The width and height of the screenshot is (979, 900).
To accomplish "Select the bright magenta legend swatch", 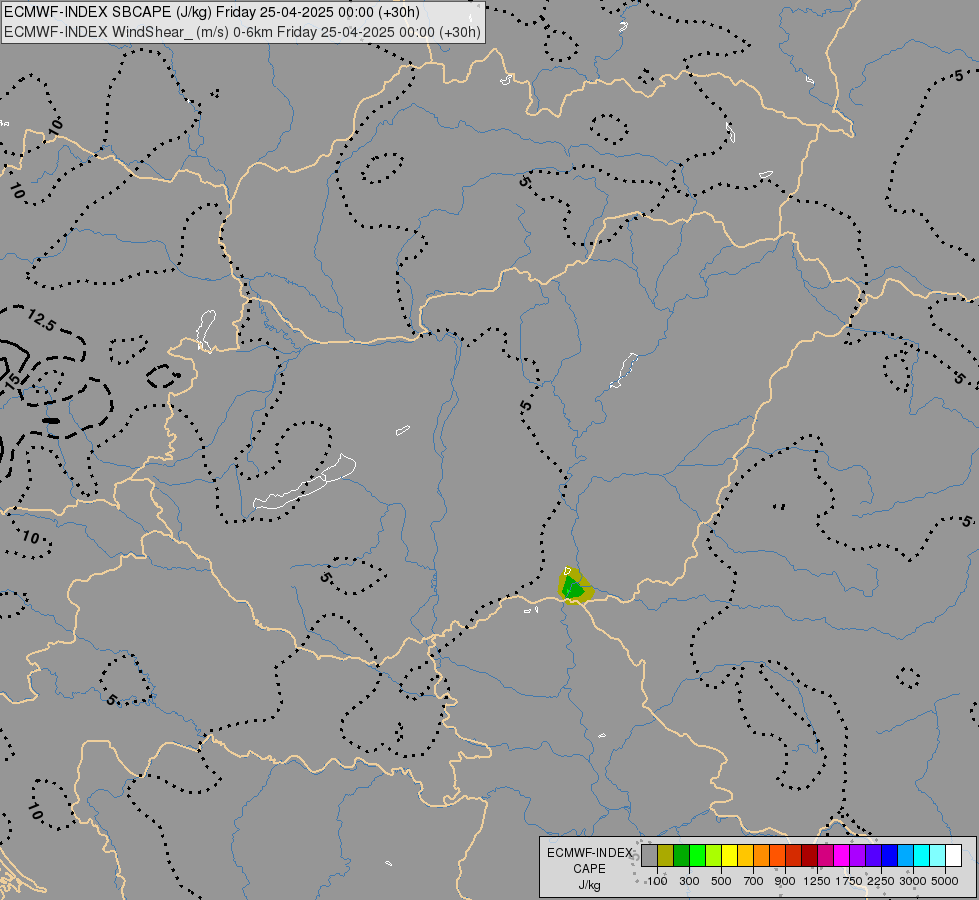I will tap(842, 856).
